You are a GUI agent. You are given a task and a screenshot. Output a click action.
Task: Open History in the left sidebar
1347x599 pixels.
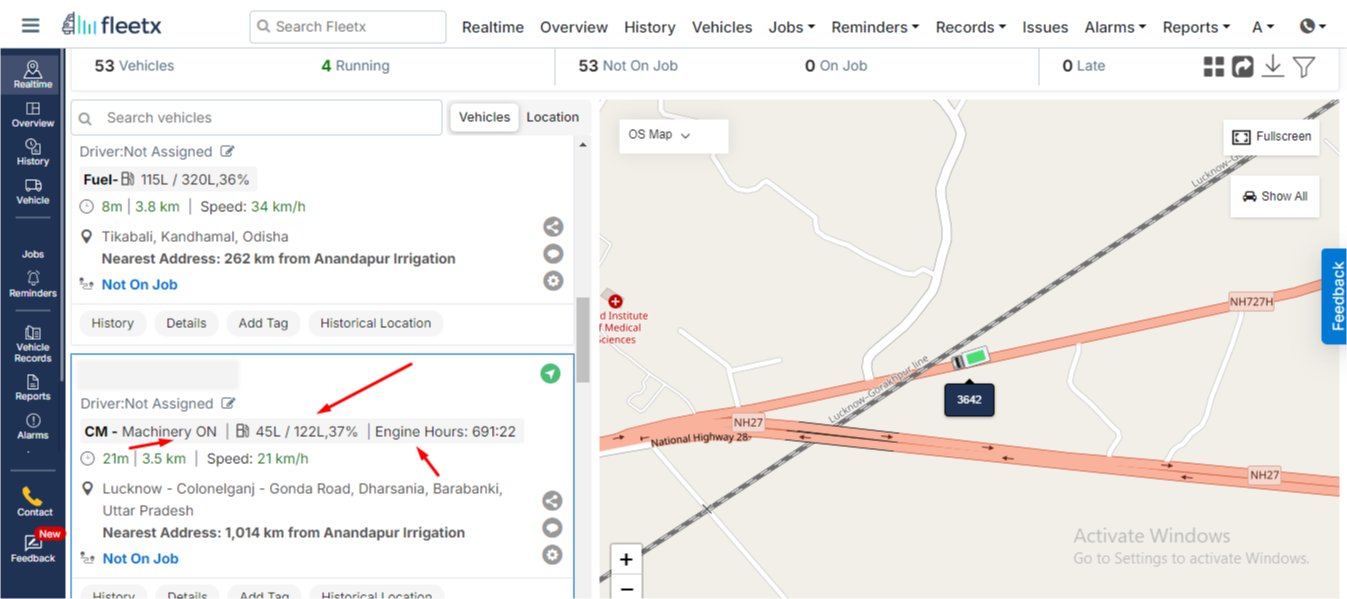click(x=33, y=153)
